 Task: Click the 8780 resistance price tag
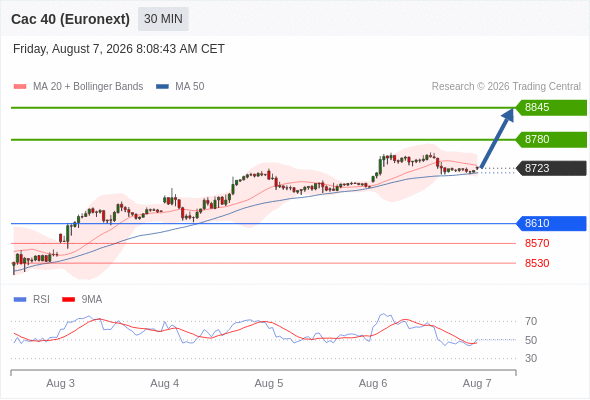pos(551,140)
